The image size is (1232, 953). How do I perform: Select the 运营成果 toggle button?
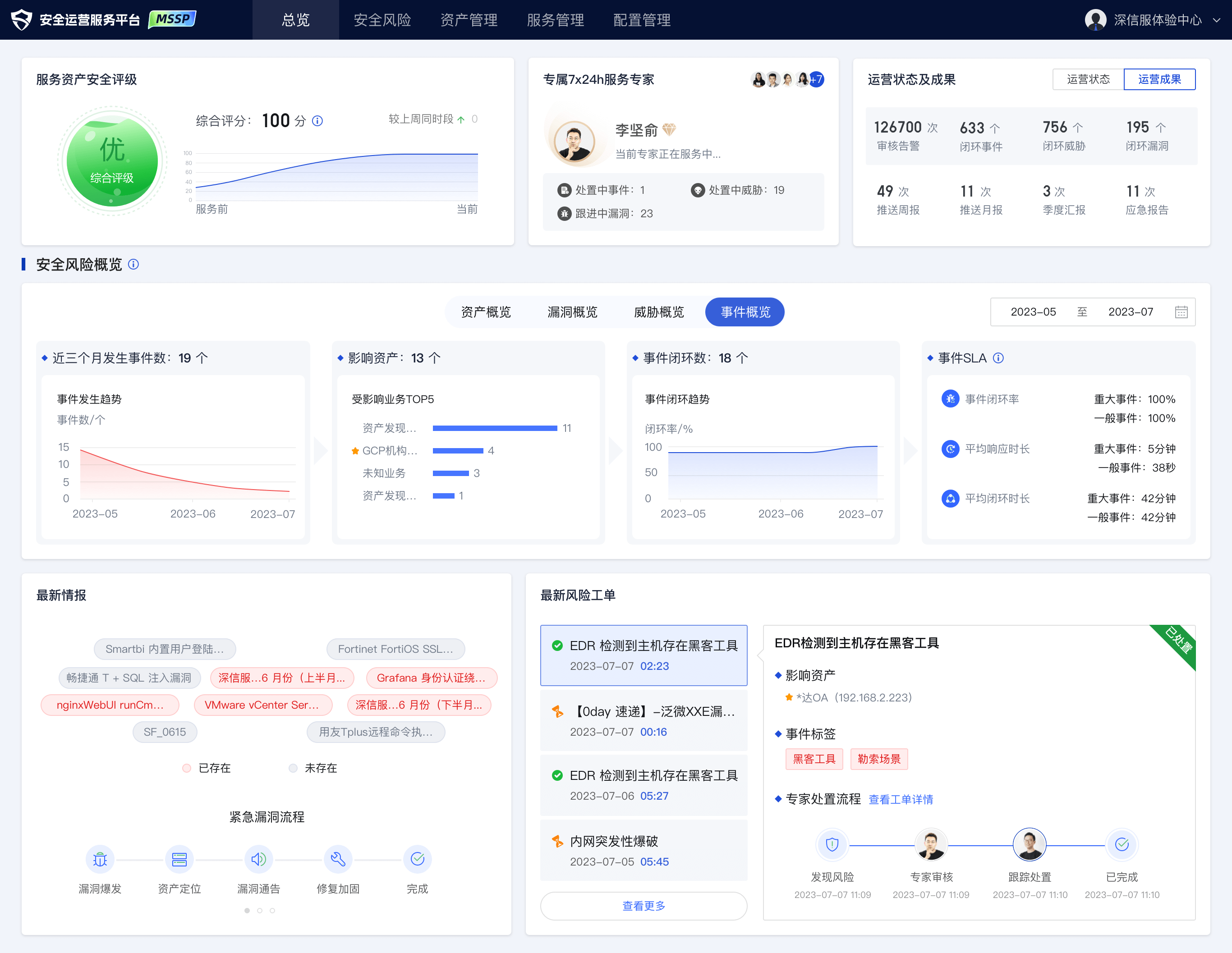click(x=1159, y=79)
